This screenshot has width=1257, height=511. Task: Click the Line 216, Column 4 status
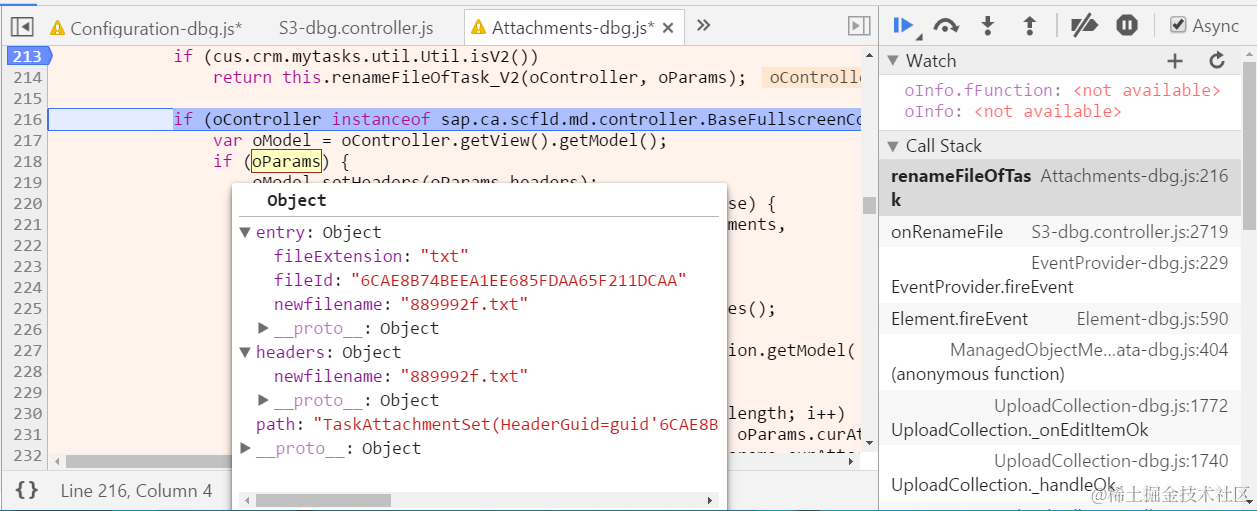click(136, 491)
